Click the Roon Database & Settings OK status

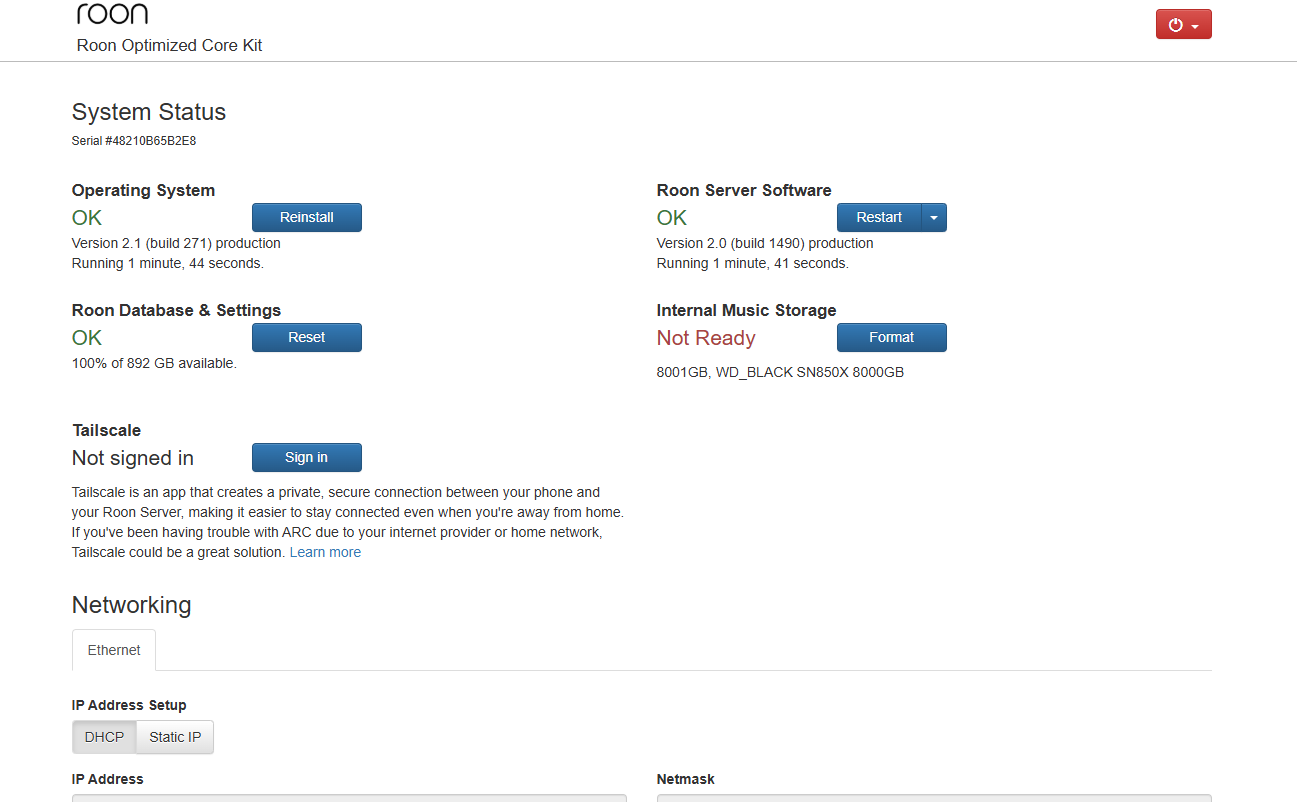point(87,338)
